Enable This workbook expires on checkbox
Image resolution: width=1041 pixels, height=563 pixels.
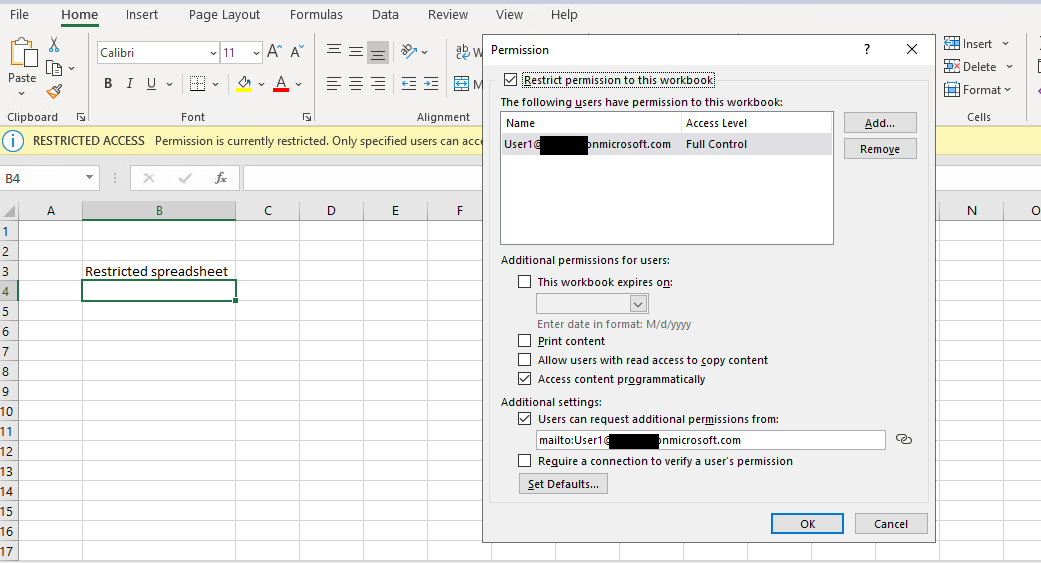click(524, 282)
